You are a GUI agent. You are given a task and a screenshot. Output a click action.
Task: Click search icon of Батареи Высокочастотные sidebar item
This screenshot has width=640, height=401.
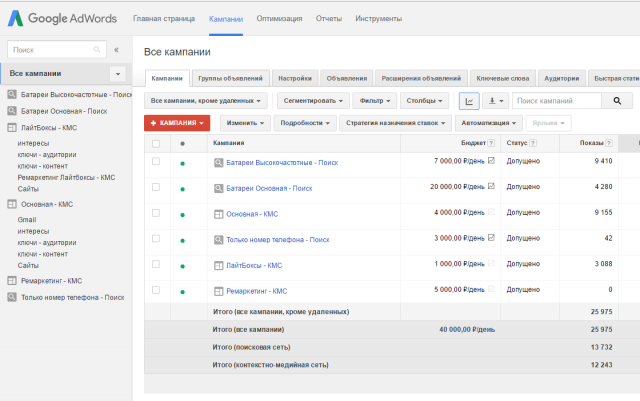(x=12, y=94)
